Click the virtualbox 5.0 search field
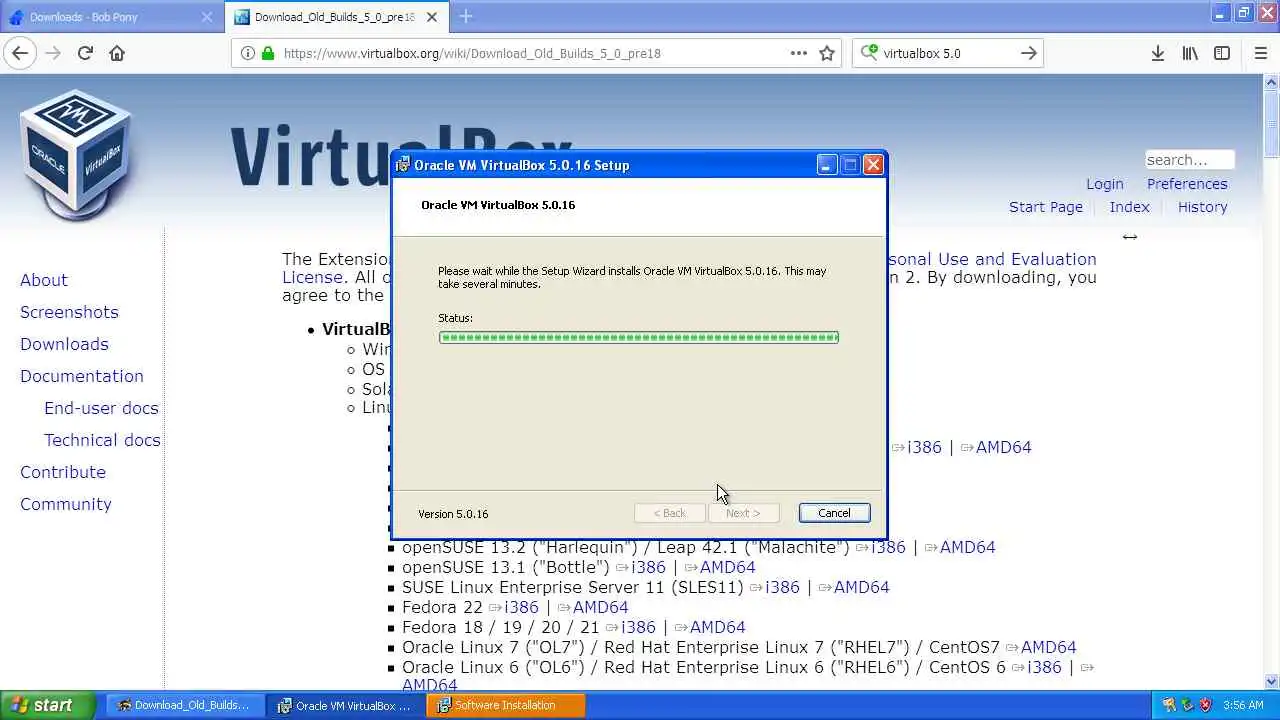The height and width of the screenshot is (720, 1280). click(x=948, y=53)
